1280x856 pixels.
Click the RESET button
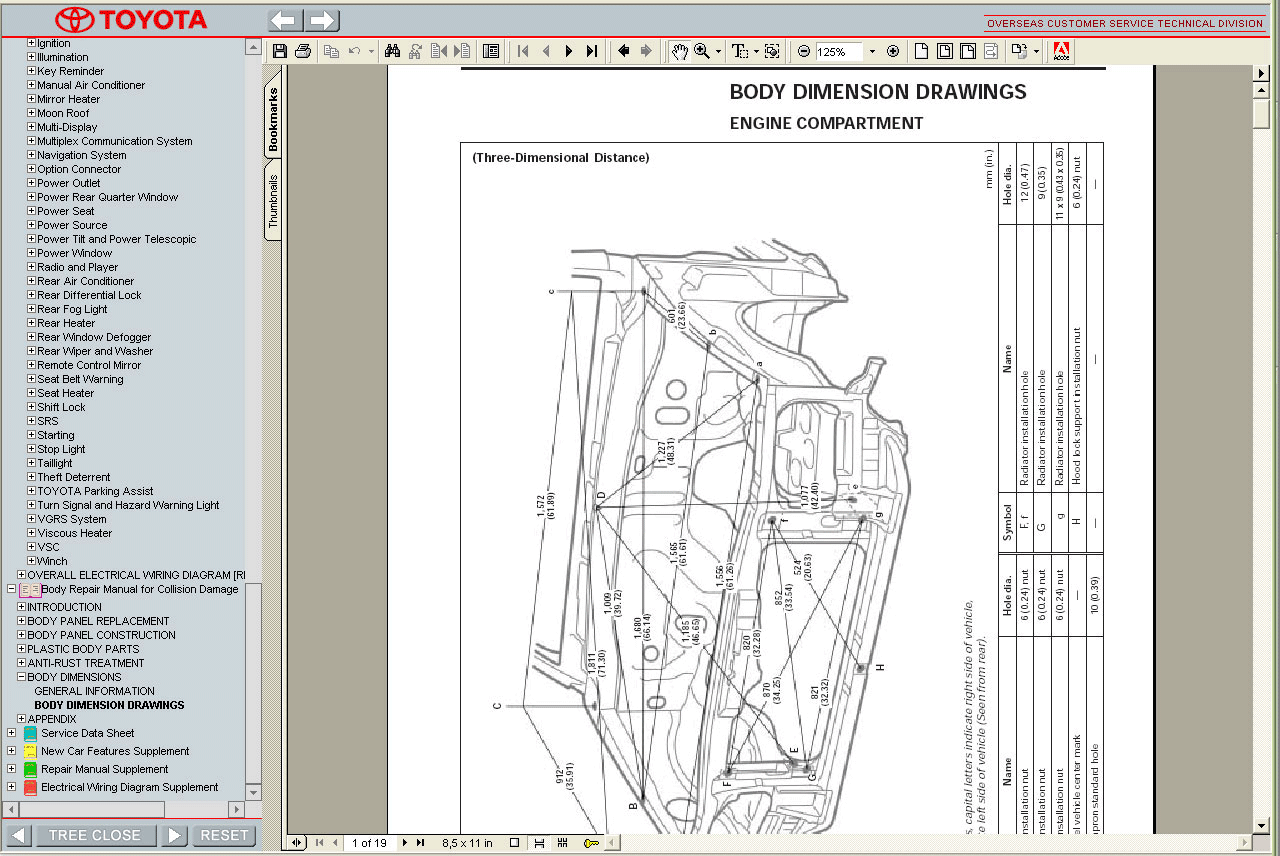(x=224, y=835)
